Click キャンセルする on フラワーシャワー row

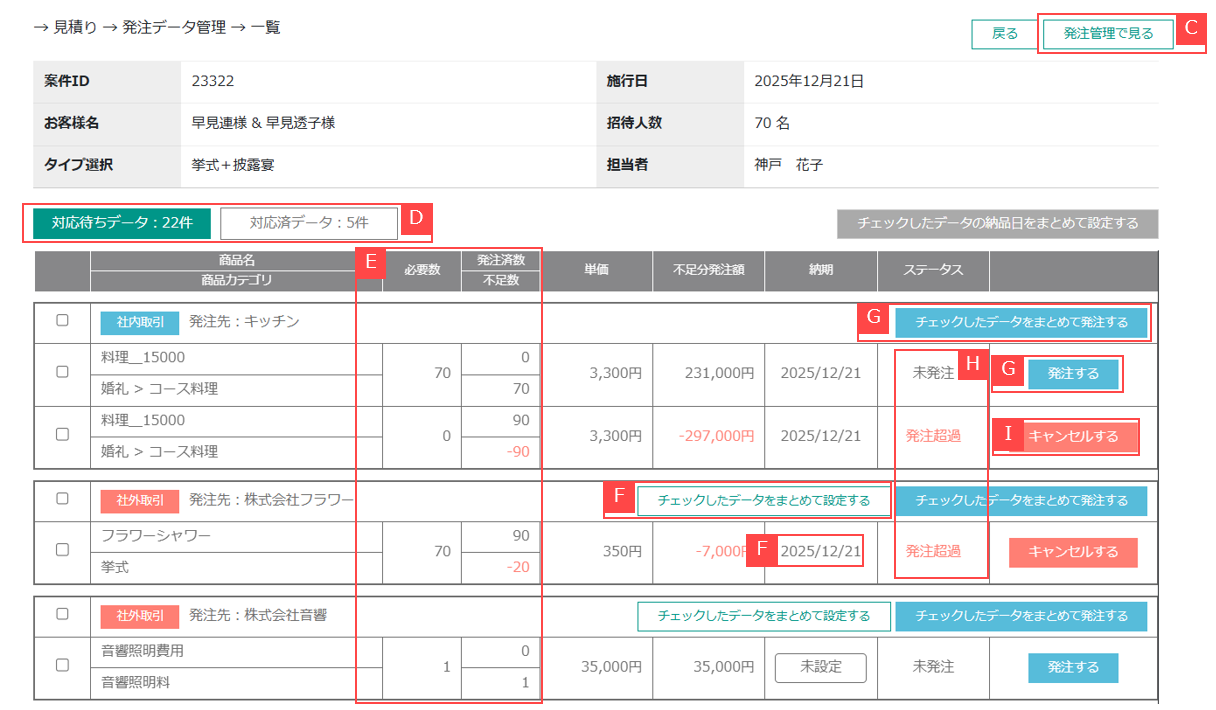pos(1073,551)
